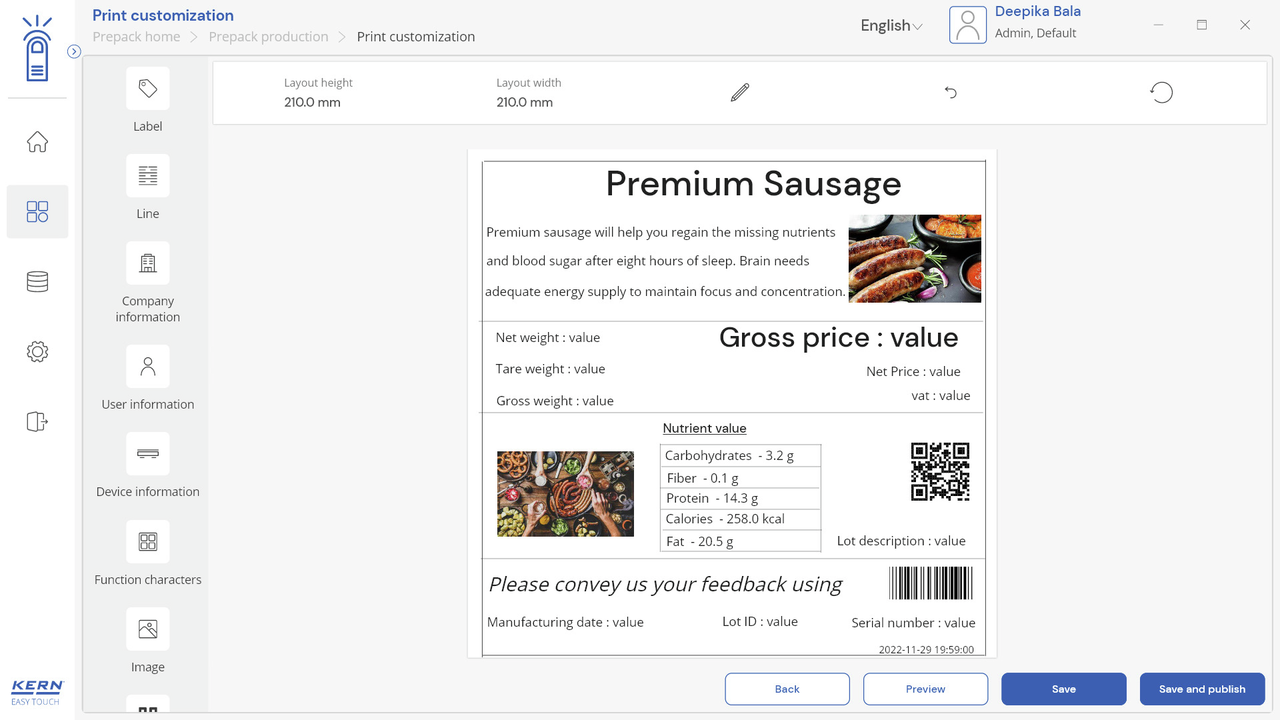Click the Preview button
The width and height of the screenshot is (1280, 720).
click(925, 689)
